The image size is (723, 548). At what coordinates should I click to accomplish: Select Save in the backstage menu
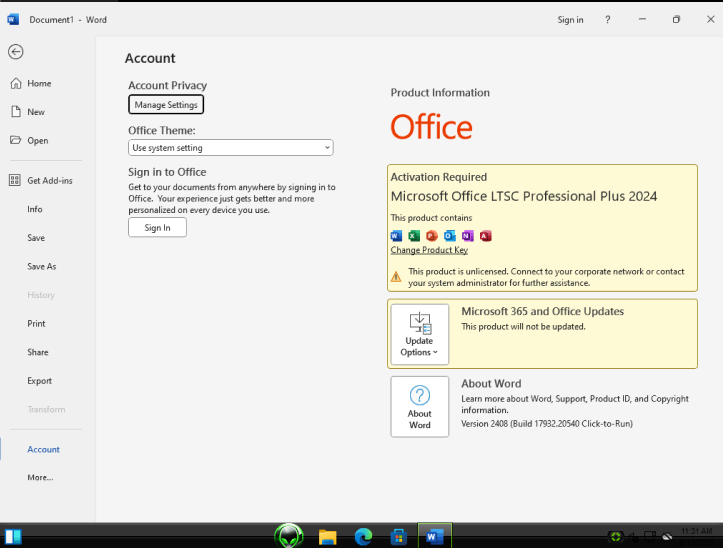tap(36, 238)
